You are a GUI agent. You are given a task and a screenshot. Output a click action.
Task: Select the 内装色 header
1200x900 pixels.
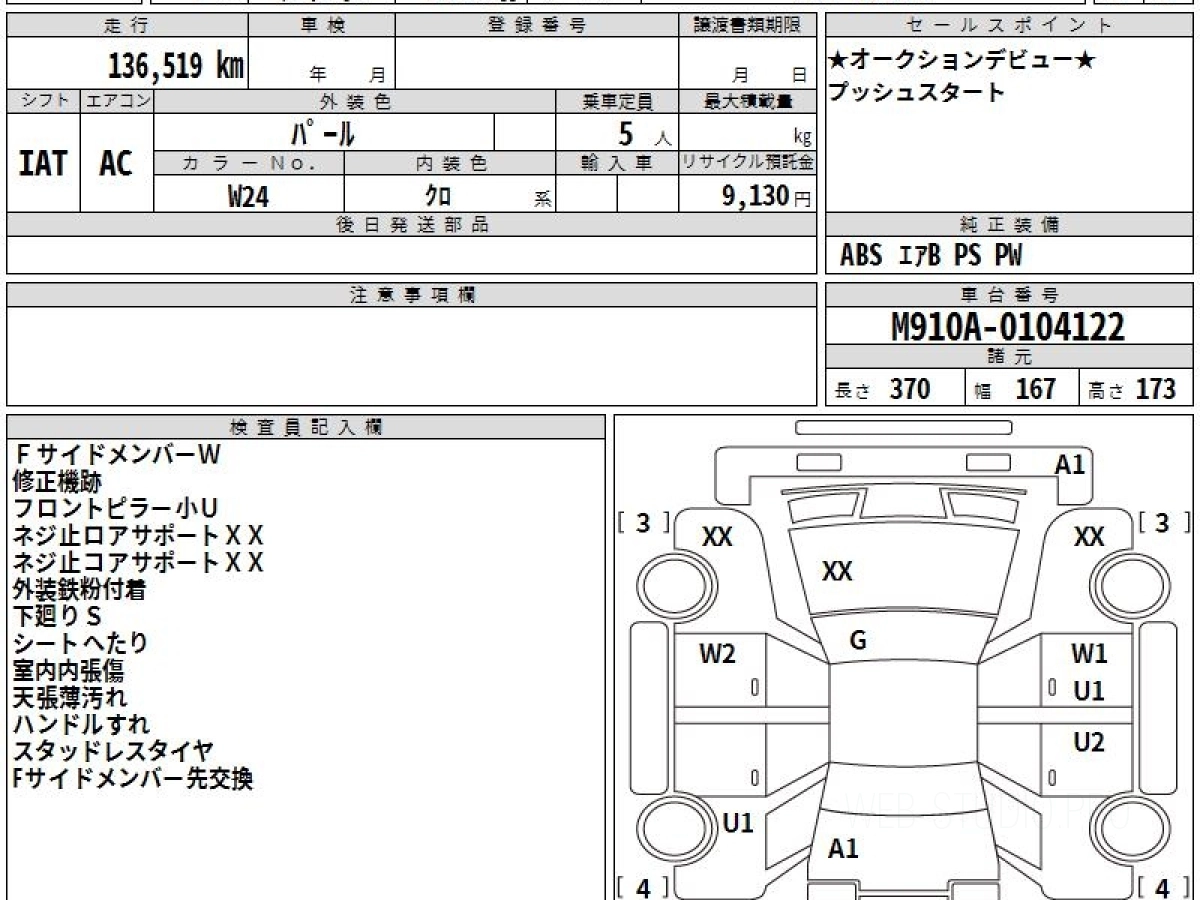point(450,163)
